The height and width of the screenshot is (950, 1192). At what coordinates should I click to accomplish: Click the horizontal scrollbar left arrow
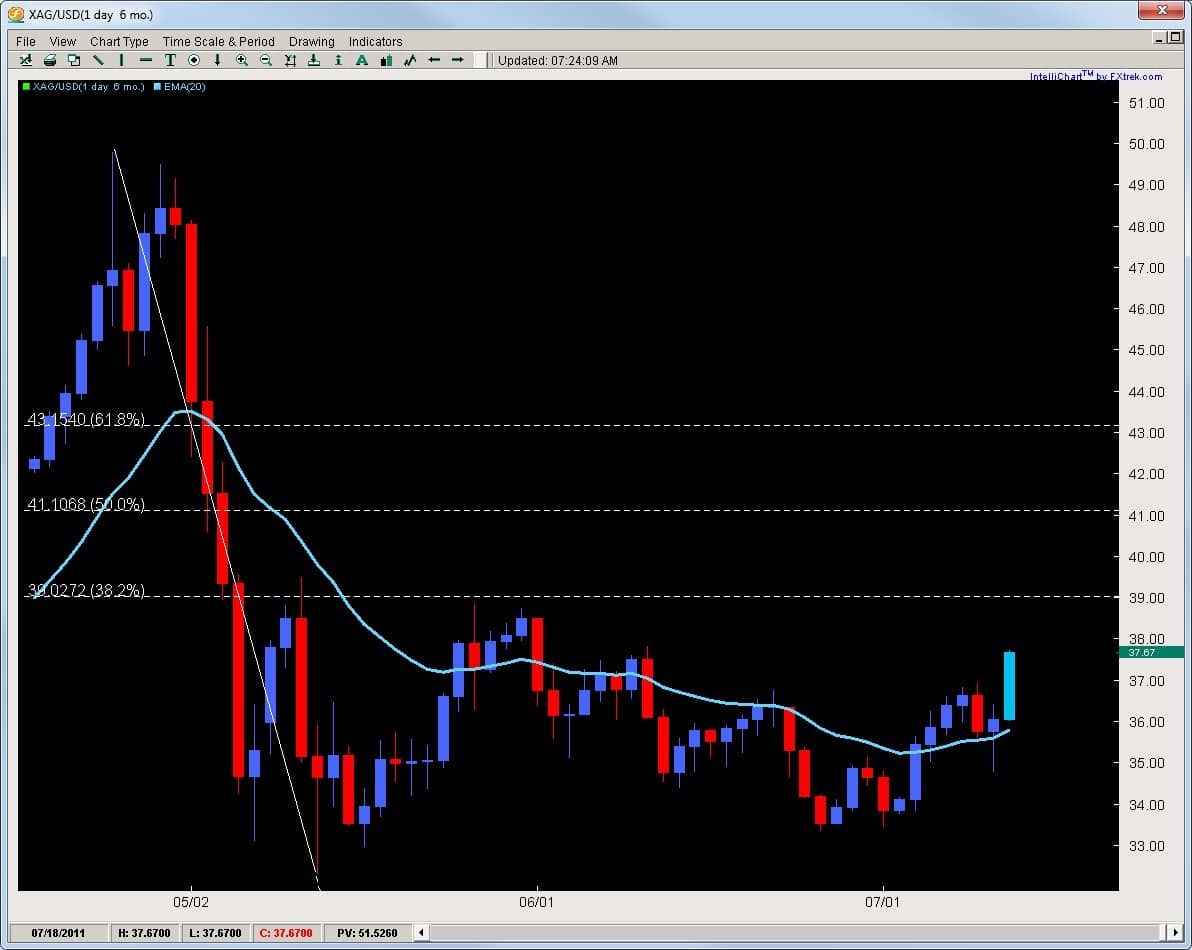[421, 932]
